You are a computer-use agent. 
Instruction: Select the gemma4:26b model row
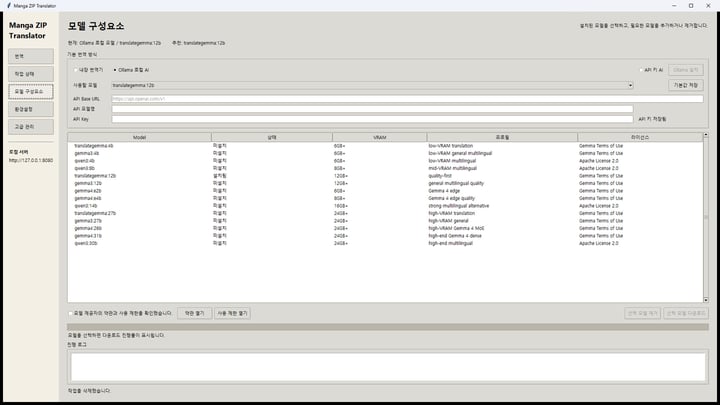385,228
